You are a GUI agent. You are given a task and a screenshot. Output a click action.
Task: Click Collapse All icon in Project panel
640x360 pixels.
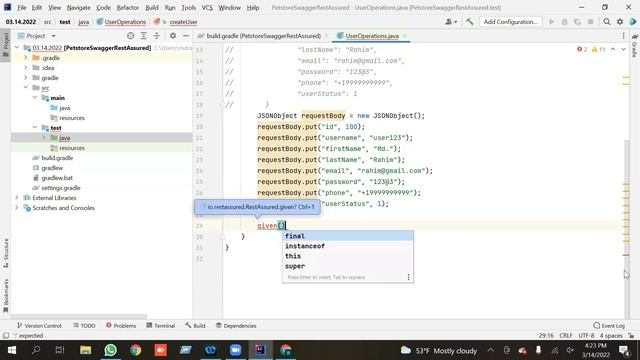click(x=157, y=36)
